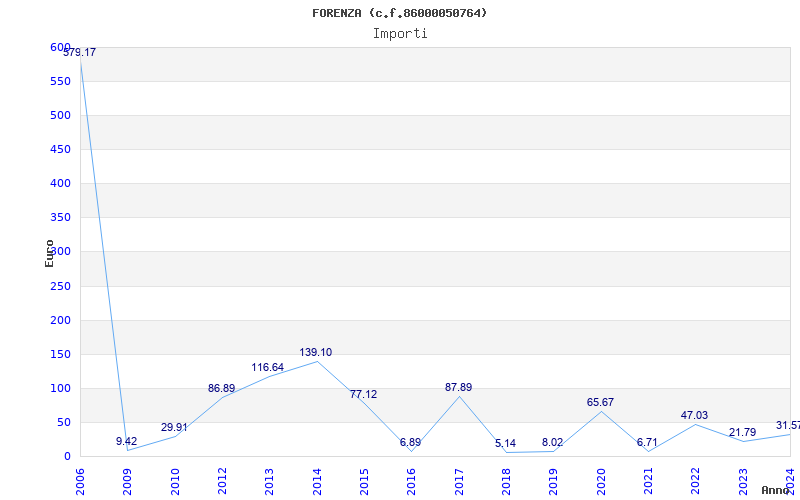The image size is (800, 500).
Task: Select the 6.89 data label
Action: click(410, 442)
